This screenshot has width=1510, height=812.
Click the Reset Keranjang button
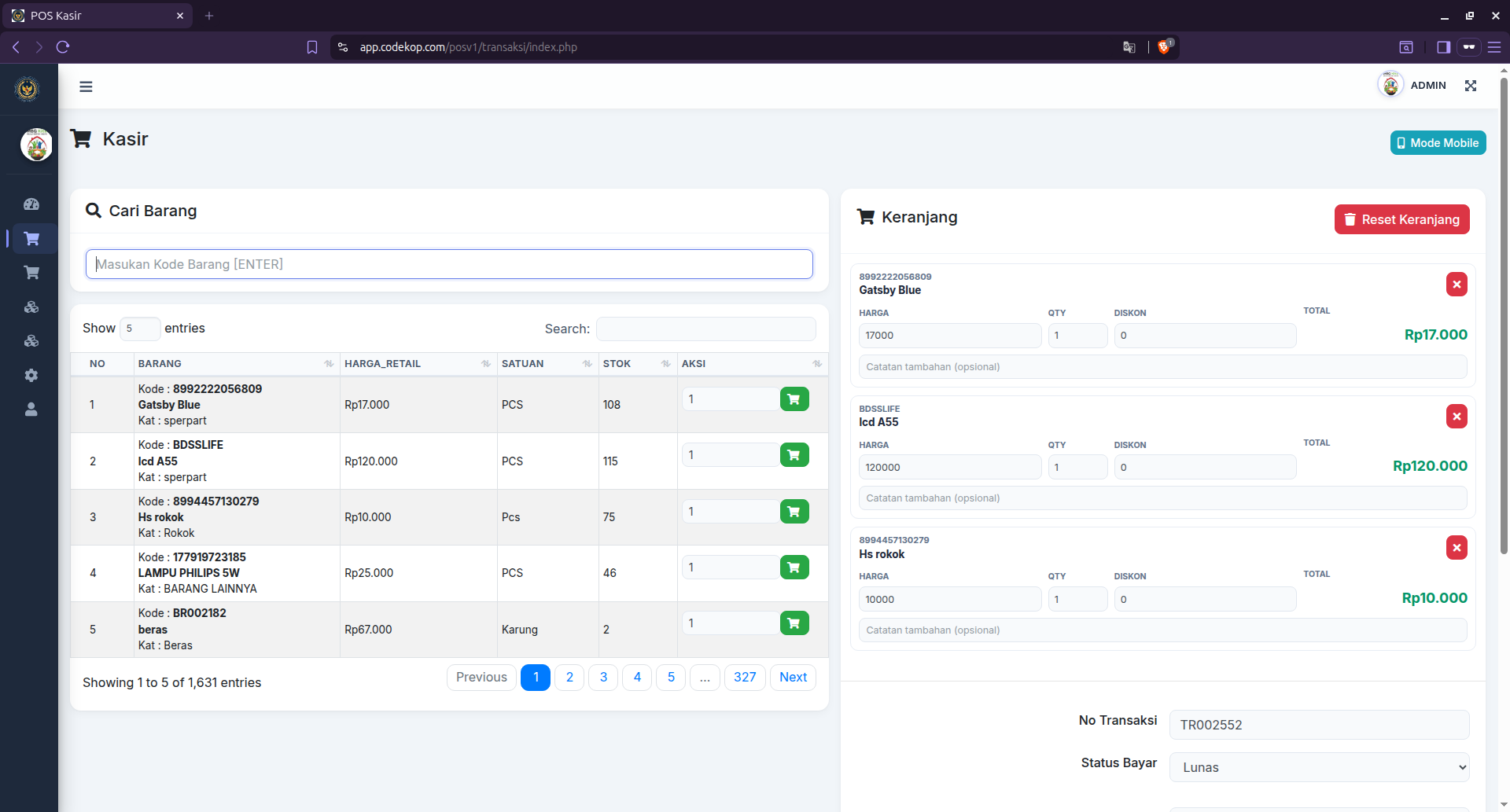click(x=1401, y=219)
